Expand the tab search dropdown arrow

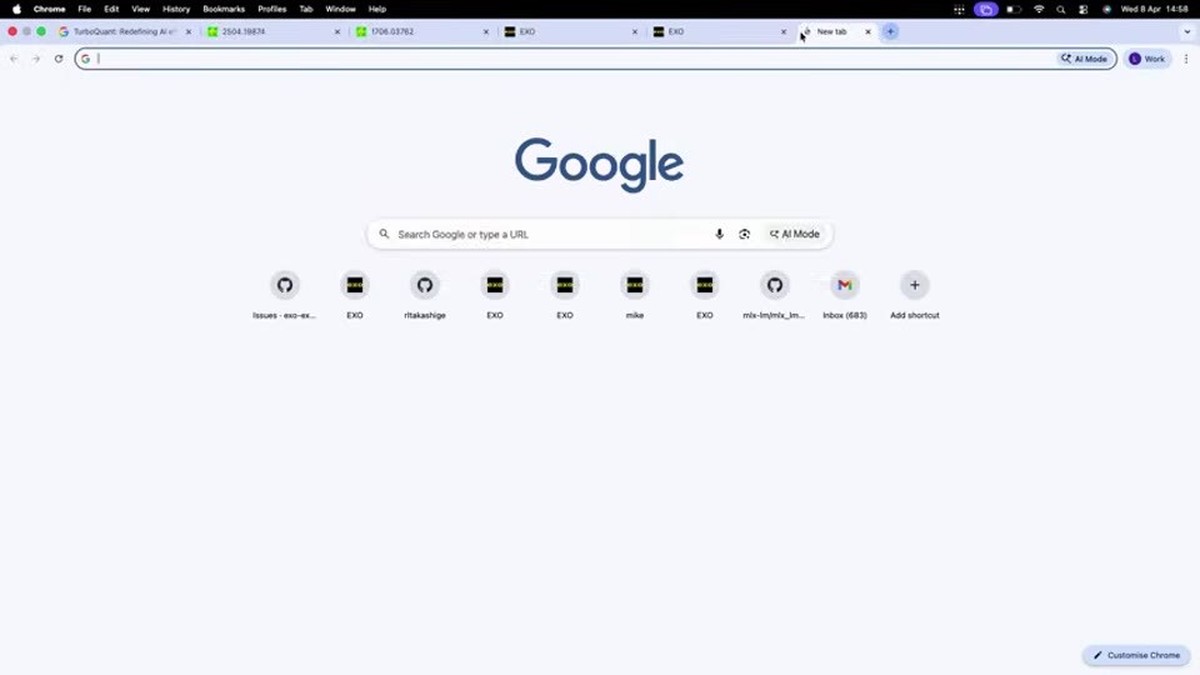[1187, 32]
